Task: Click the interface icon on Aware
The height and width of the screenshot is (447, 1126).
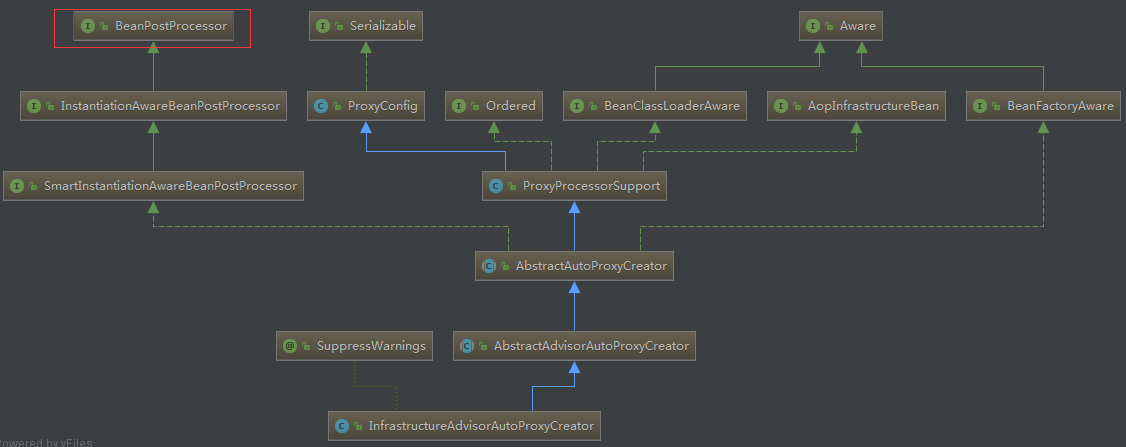Action: pyautogui.click(x=813, y=26)
